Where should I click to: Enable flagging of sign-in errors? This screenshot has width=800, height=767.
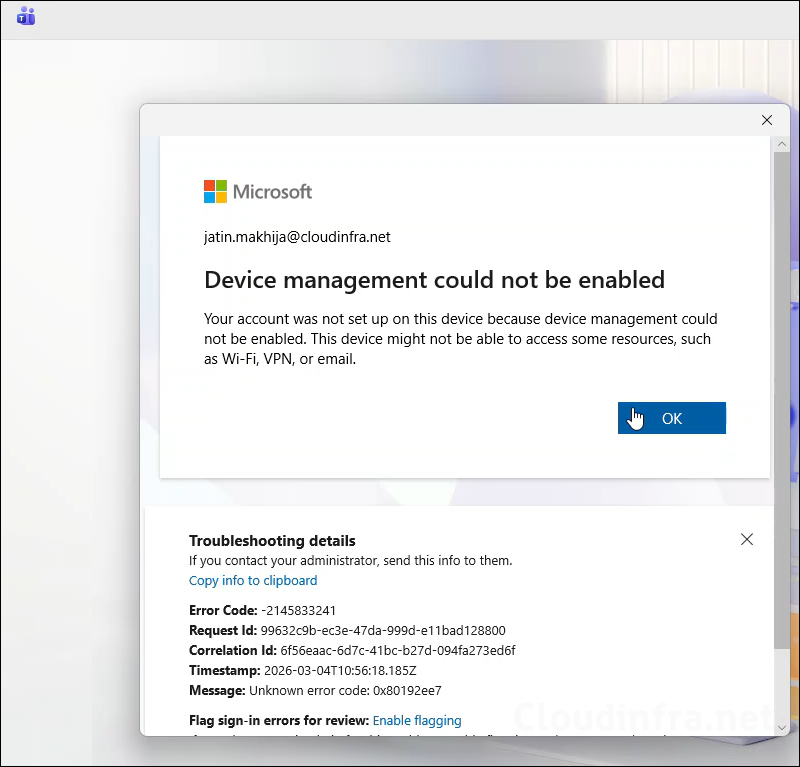point(417,720)
